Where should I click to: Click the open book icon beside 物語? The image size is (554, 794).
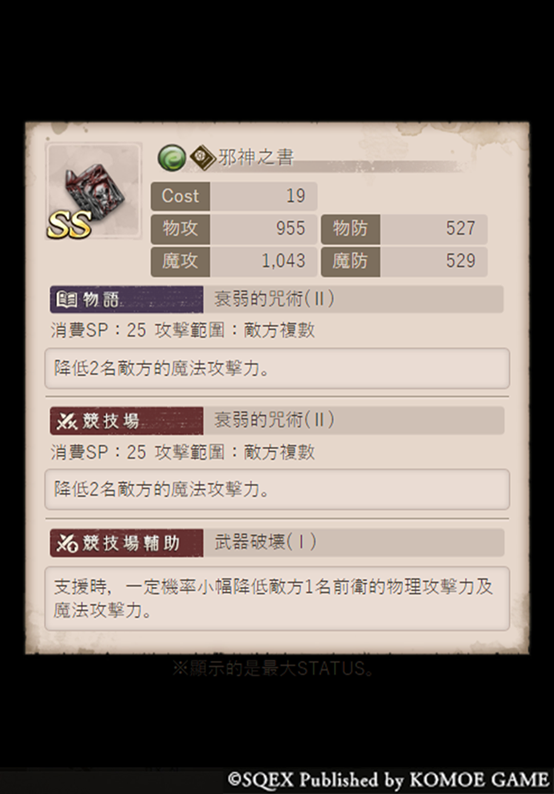(66, 299)
